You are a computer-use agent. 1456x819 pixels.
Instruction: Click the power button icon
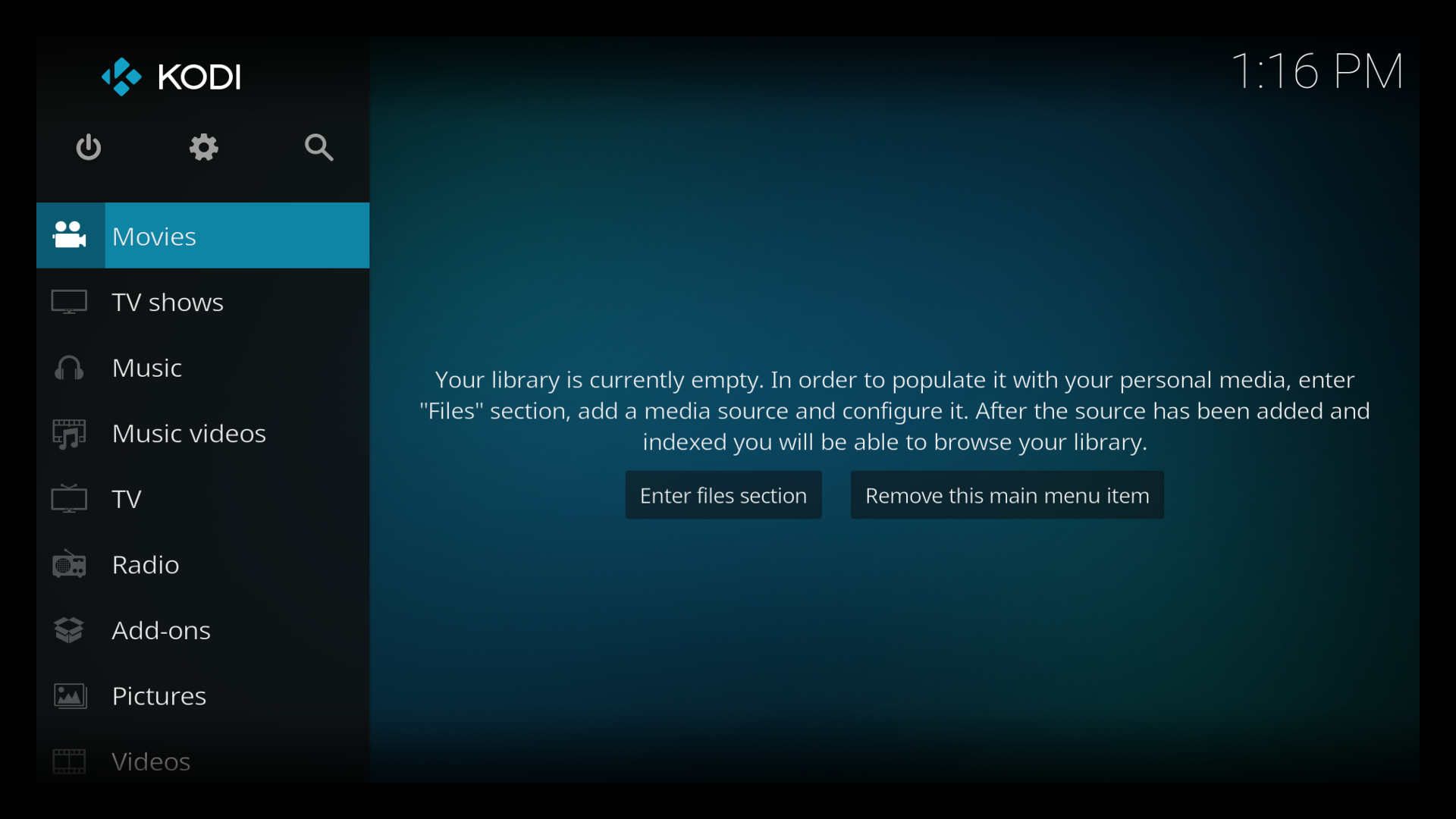click(x=89, y=148)
